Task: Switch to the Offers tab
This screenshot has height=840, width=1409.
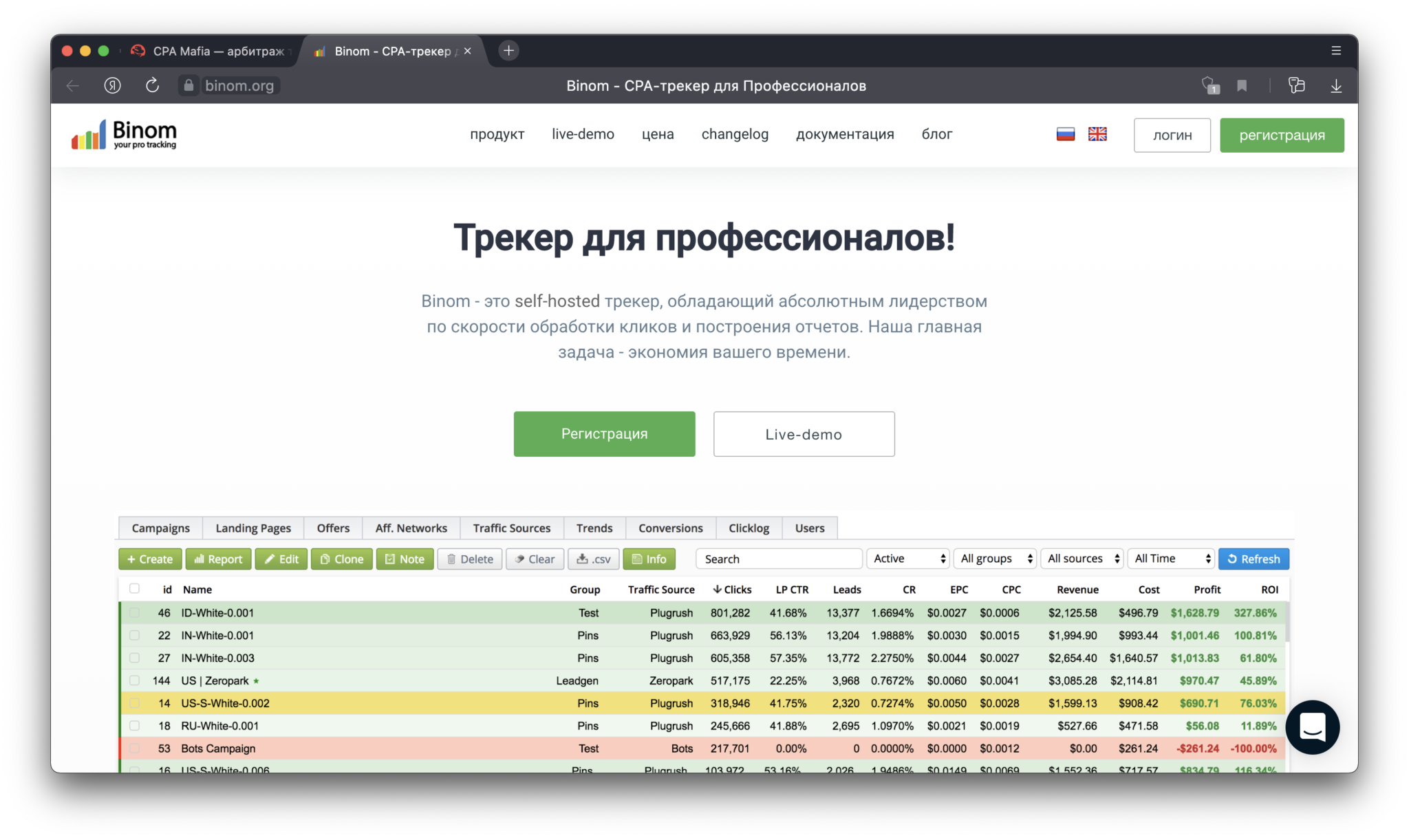Action: [333, 528]
